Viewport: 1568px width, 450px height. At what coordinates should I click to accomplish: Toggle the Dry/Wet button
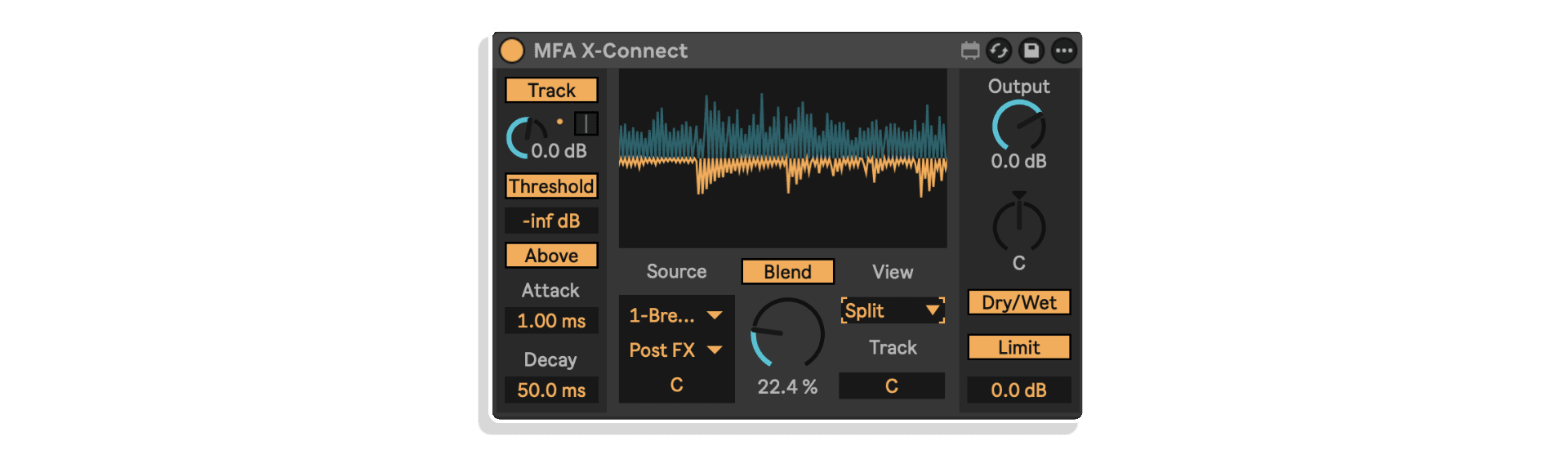click(1018, 302)
